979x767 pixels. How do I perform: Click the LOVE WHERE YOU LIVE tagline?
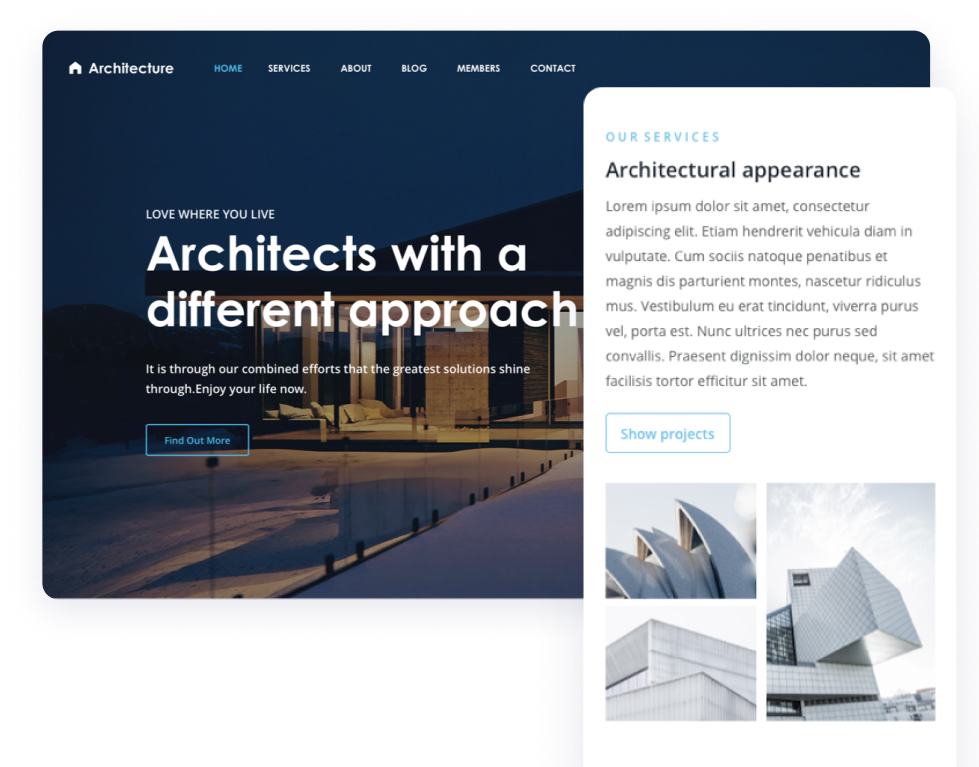pyautogui.click(x=210, y=214)
